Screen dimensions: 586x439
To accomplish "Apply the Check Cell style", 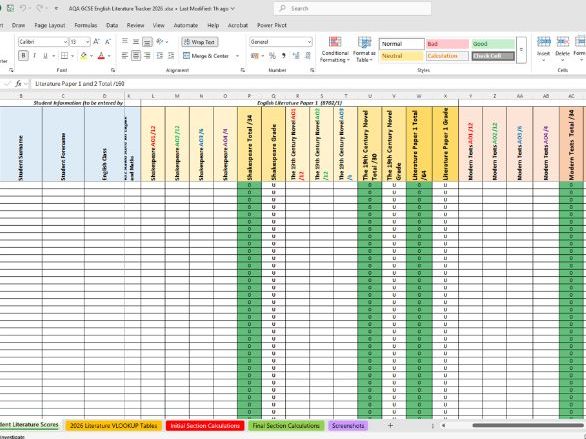I will click(493, 56).
